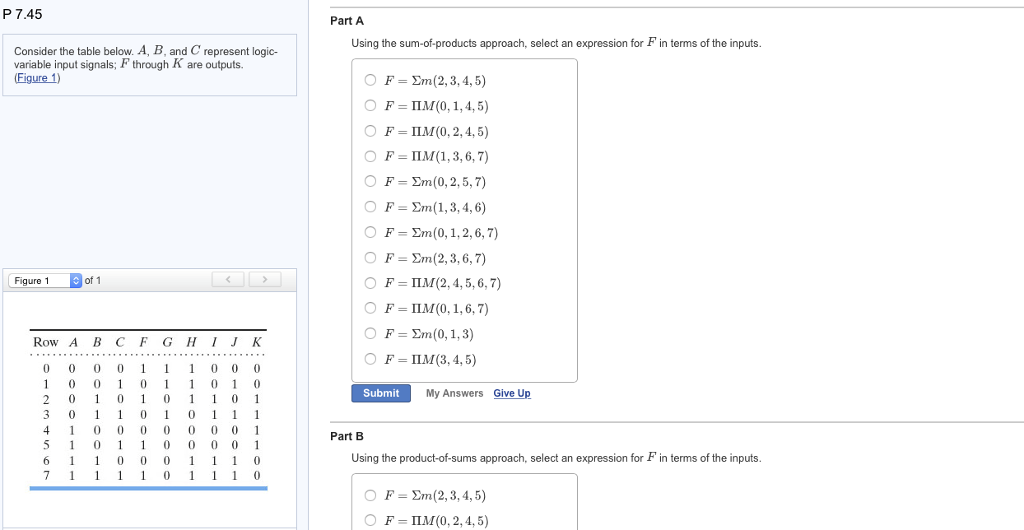Select option F = ΠM(0,1,4,5) in Part A

point(371,106)
